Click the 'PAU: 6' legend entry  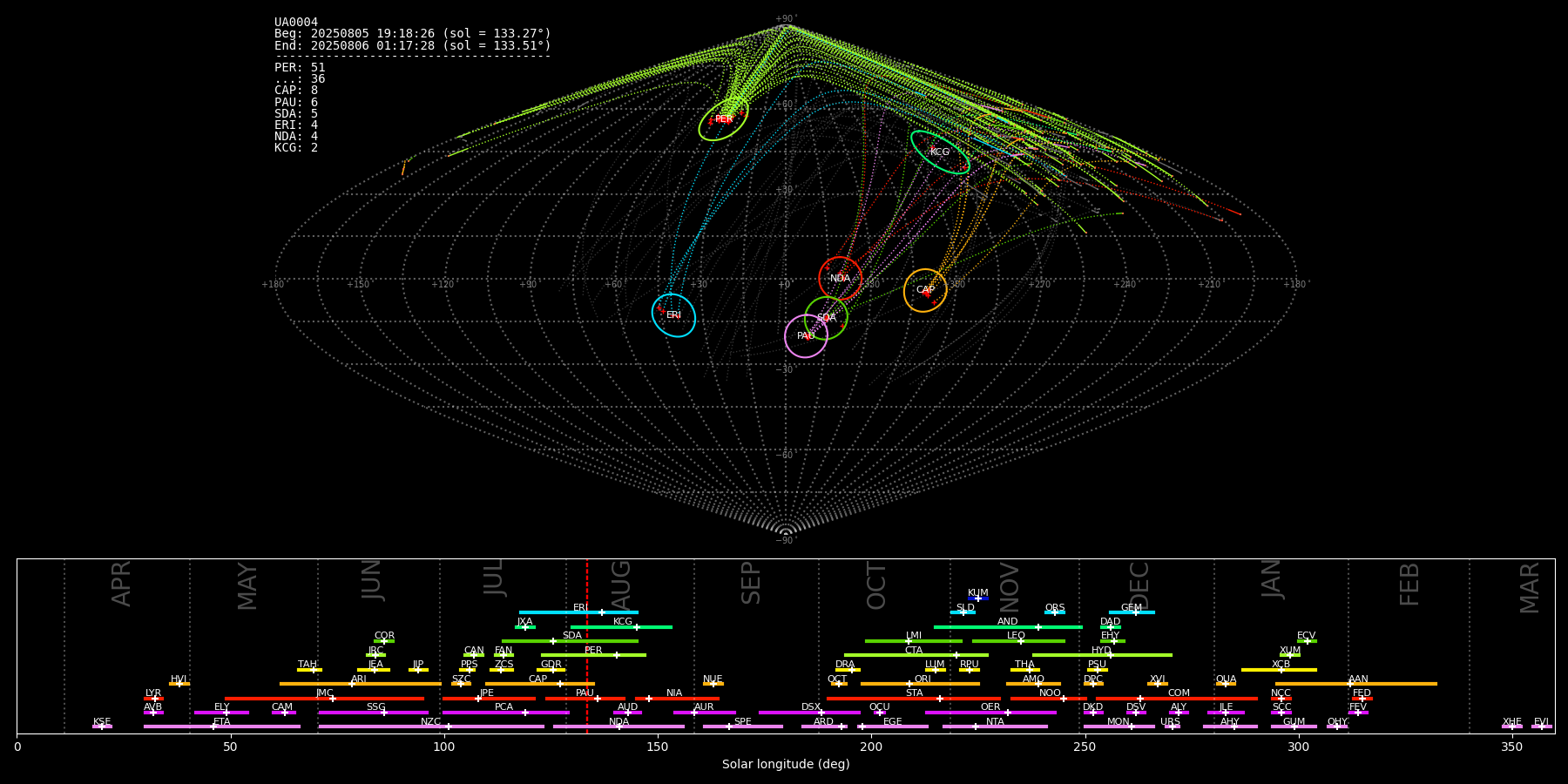pyautogui.click(x=296, y=103)
